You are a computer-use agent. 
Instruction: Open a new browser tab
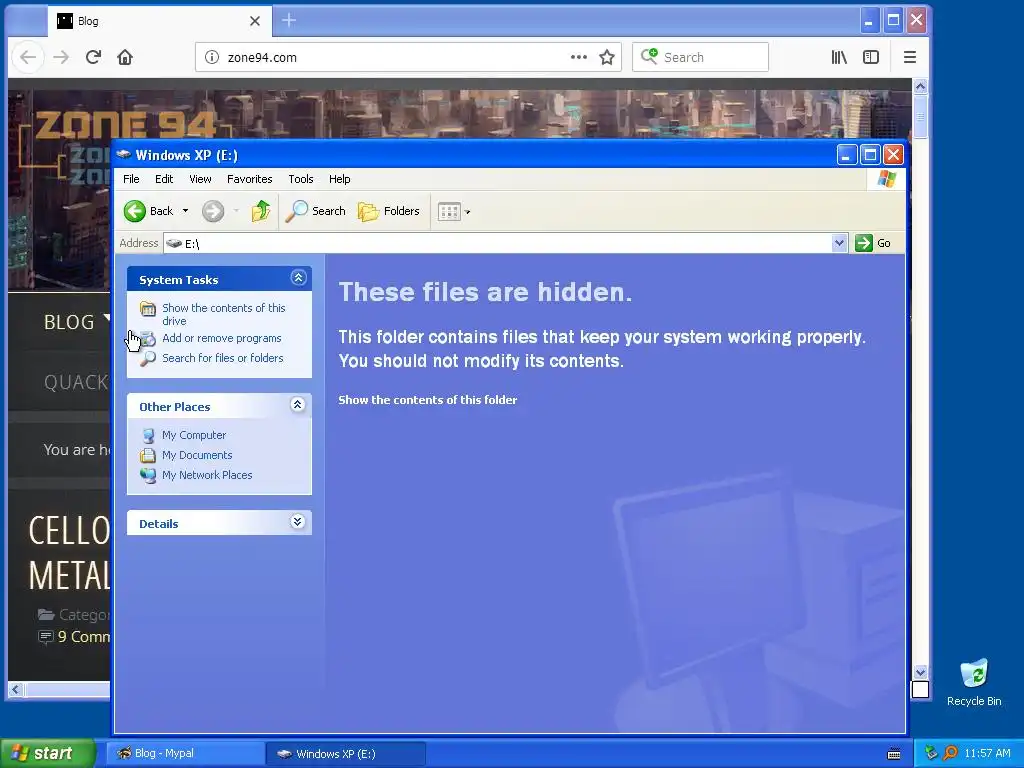tap(289, 21)
